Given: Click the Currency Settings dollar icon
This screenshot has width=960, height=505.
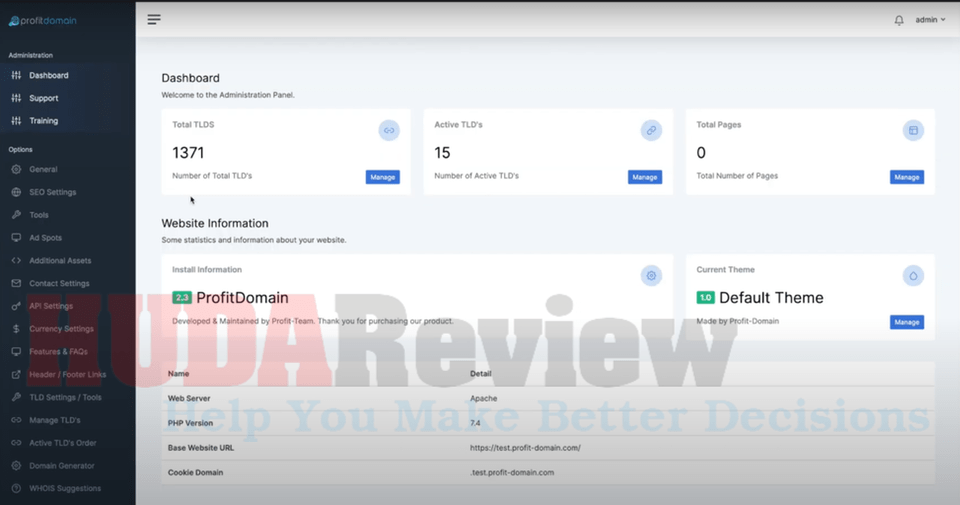Looking at the screenshot, I should [16, 329].
